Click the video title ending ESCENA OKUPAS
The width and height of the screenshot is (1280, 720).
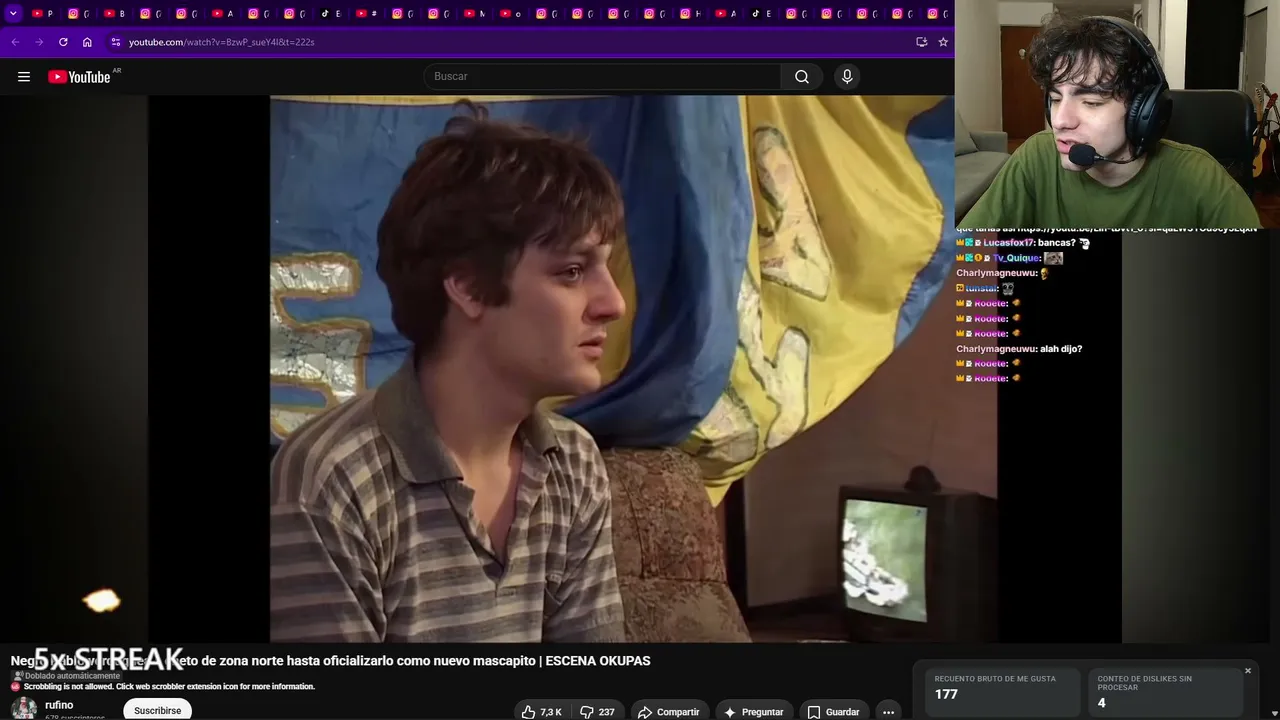(x=330, y=661)
